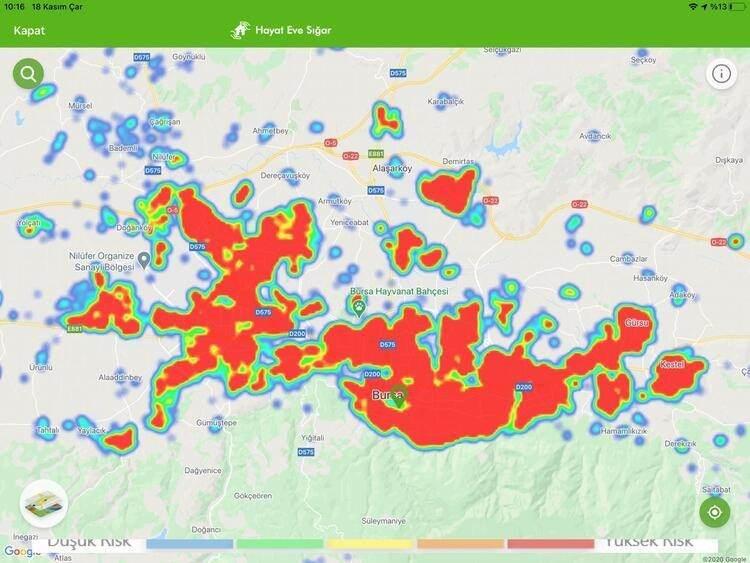Tap the Alaşarköy place label
The width and height of the screenshot is (750, 563).
pyautogui.click(x=391, y=170)
